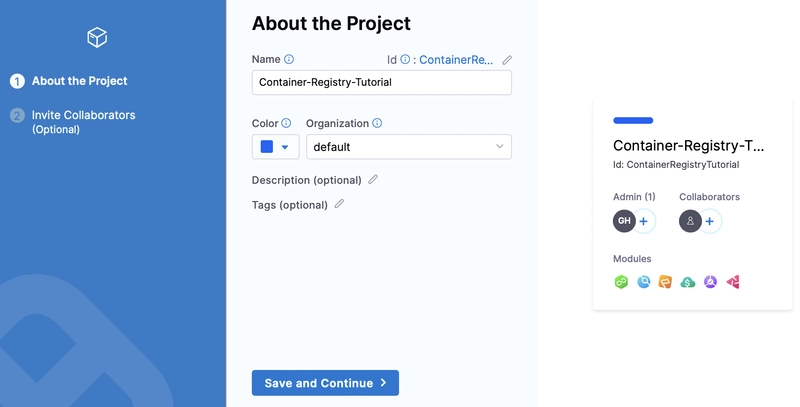Edit Description using its pencil icon

click(x=373, y=180)
